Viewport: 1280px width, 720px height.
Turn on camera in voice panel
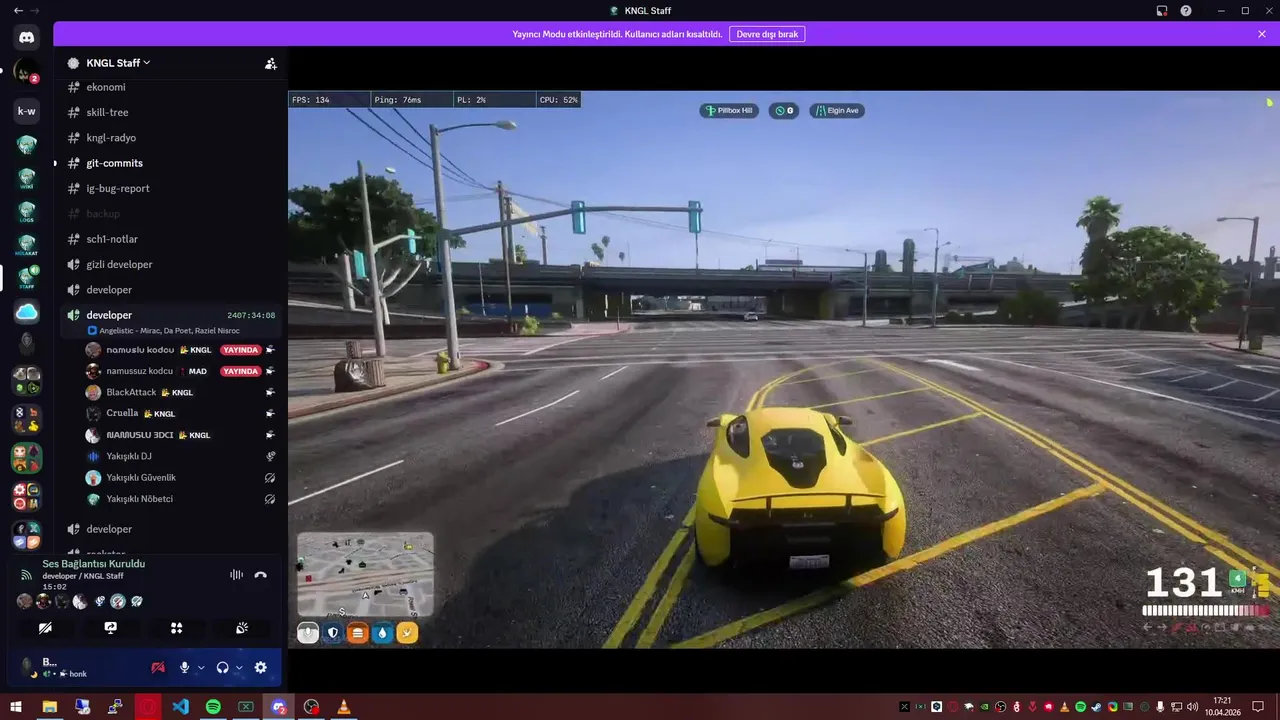click(45, 628)
